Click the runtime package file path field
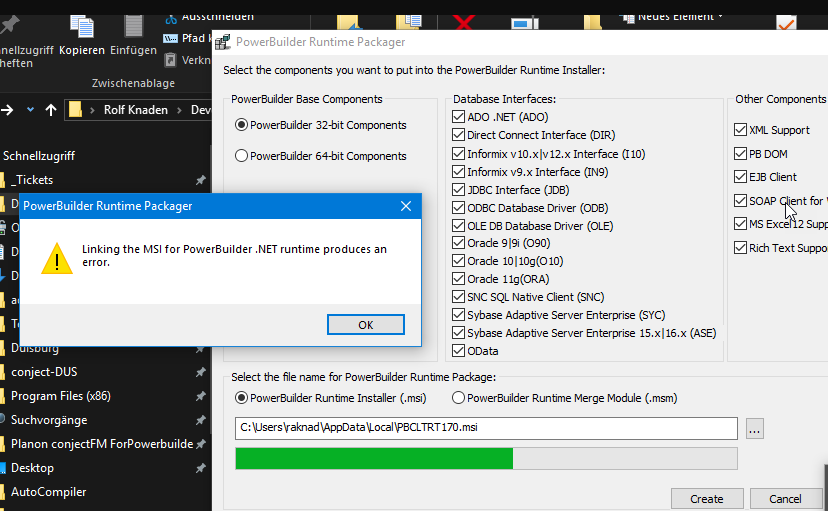828x511 pixels. tap(485, 428)
